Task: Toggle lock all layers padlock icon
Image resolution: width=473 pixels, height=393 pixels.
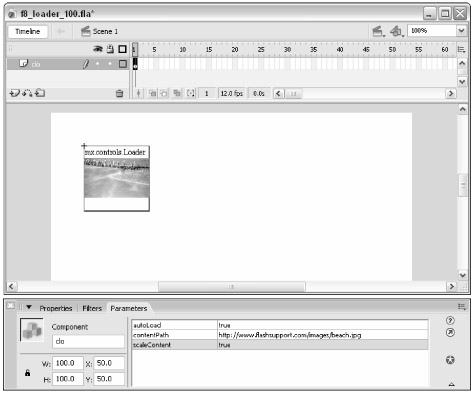Action: (110, 49)
